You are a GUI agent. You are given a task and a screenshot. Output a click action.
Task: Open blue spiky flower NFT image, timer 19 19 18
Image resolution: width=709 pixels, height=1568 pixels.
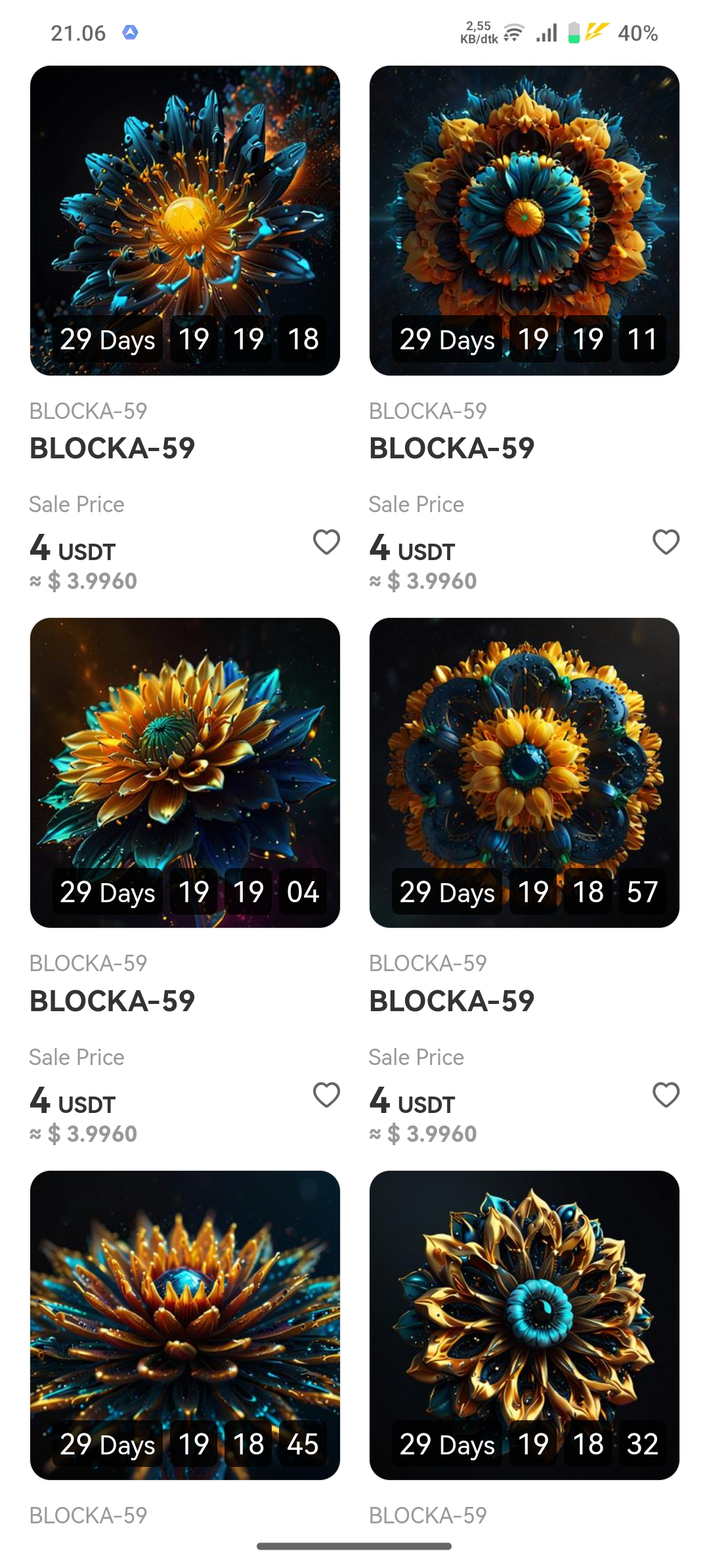click(x=185, y=221)
